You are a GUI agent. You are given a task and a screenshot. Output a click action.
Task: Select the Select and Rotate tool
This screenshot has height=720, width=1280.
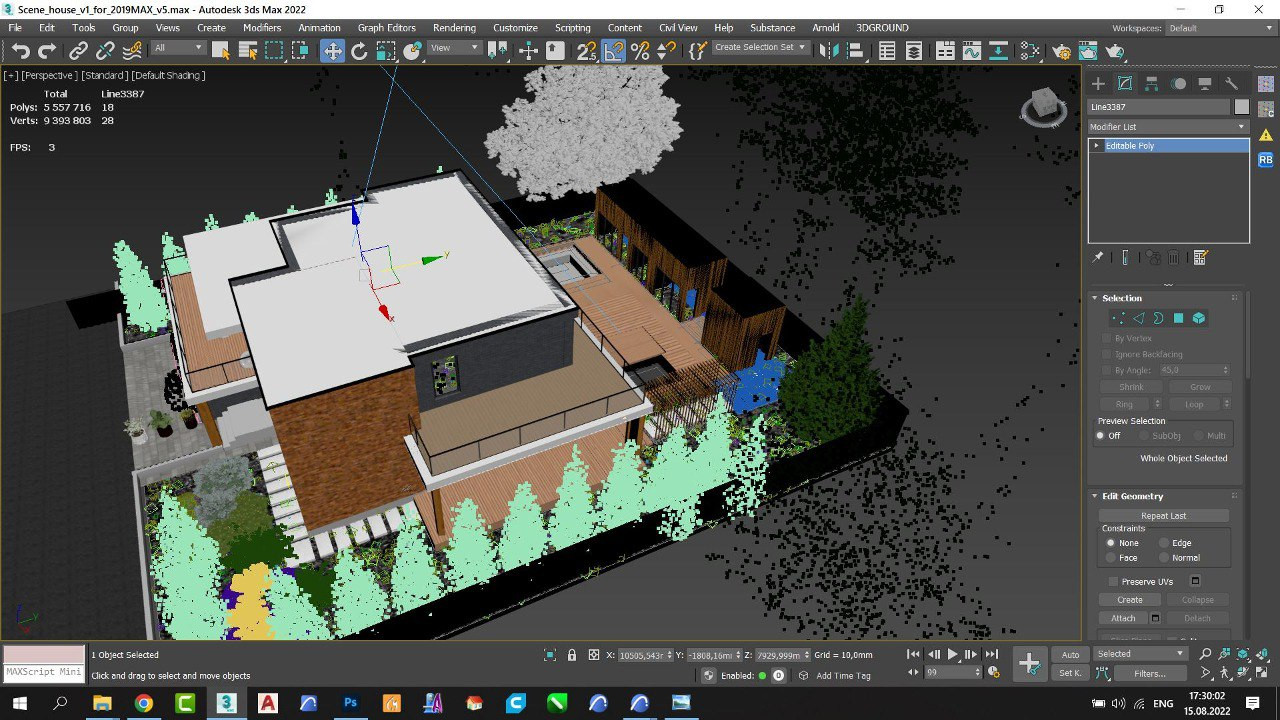(359, 51)
